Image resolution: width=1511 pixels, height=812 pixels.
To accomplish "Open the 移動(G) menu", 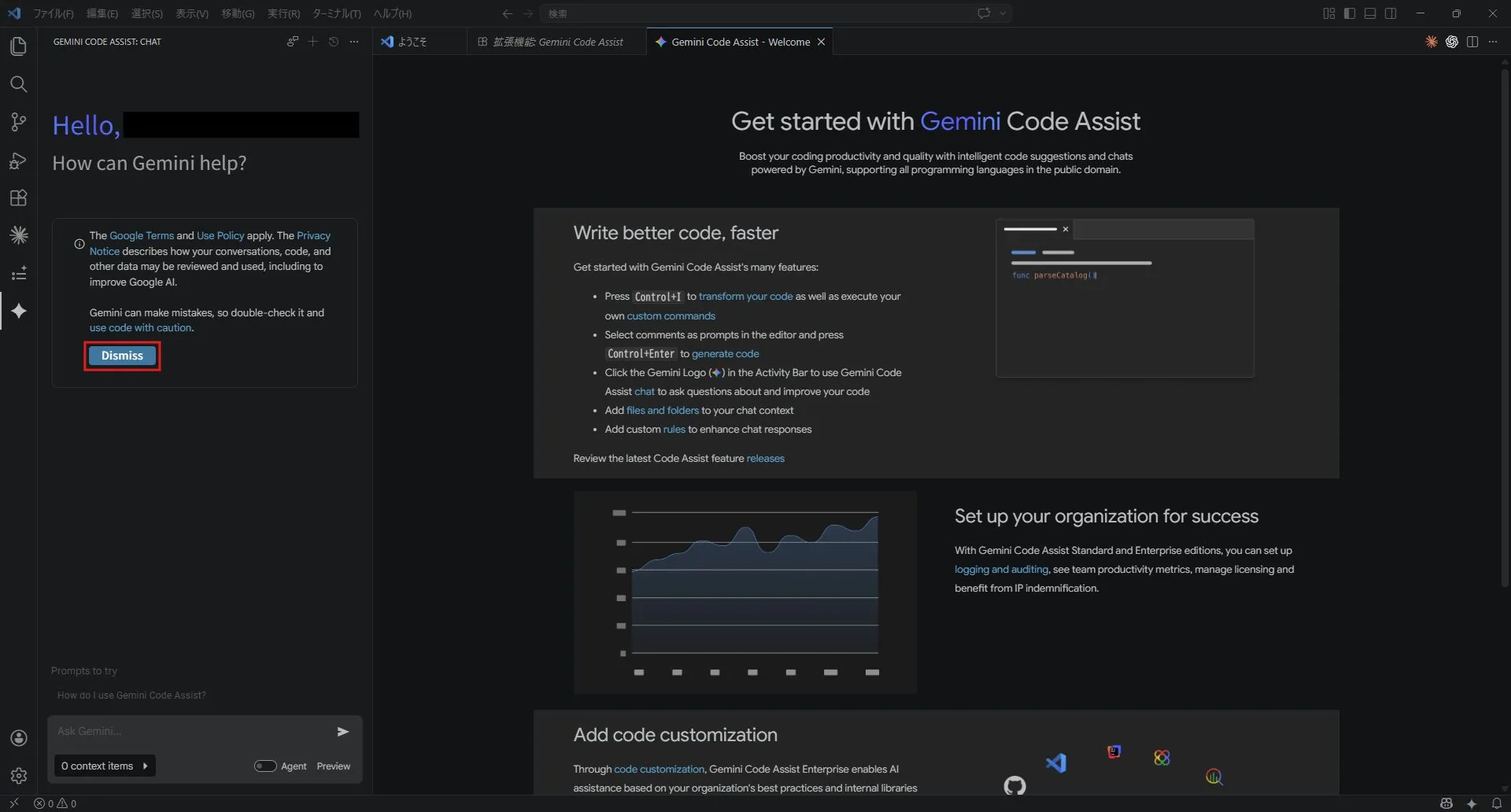I will [238, 13].
